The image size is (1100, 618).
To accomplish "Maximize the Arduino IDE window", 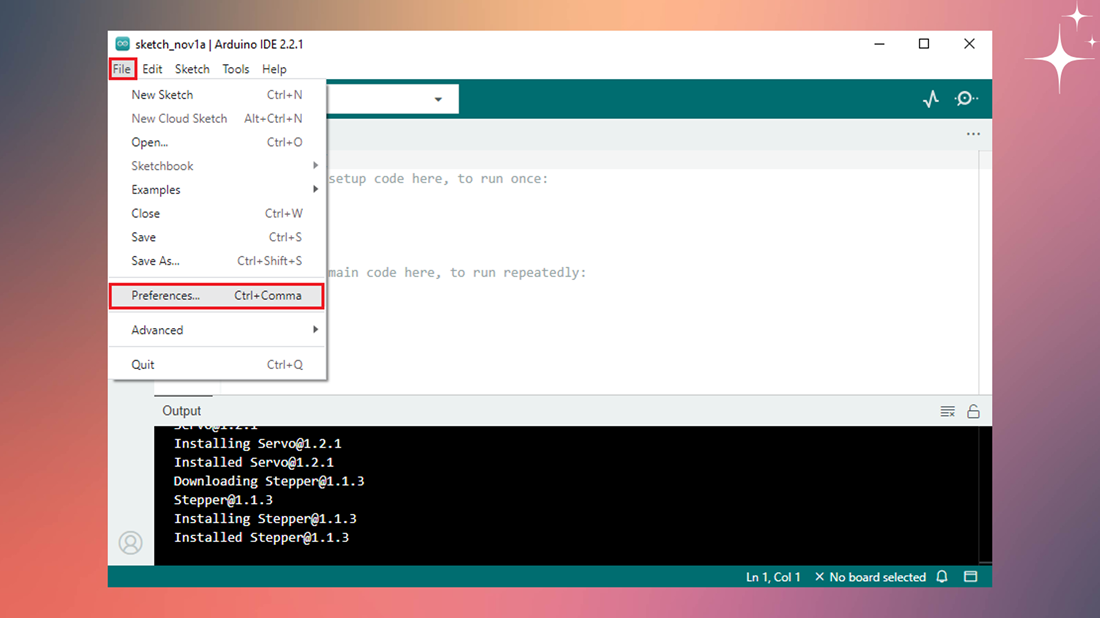I will click(x=924, y=44).
